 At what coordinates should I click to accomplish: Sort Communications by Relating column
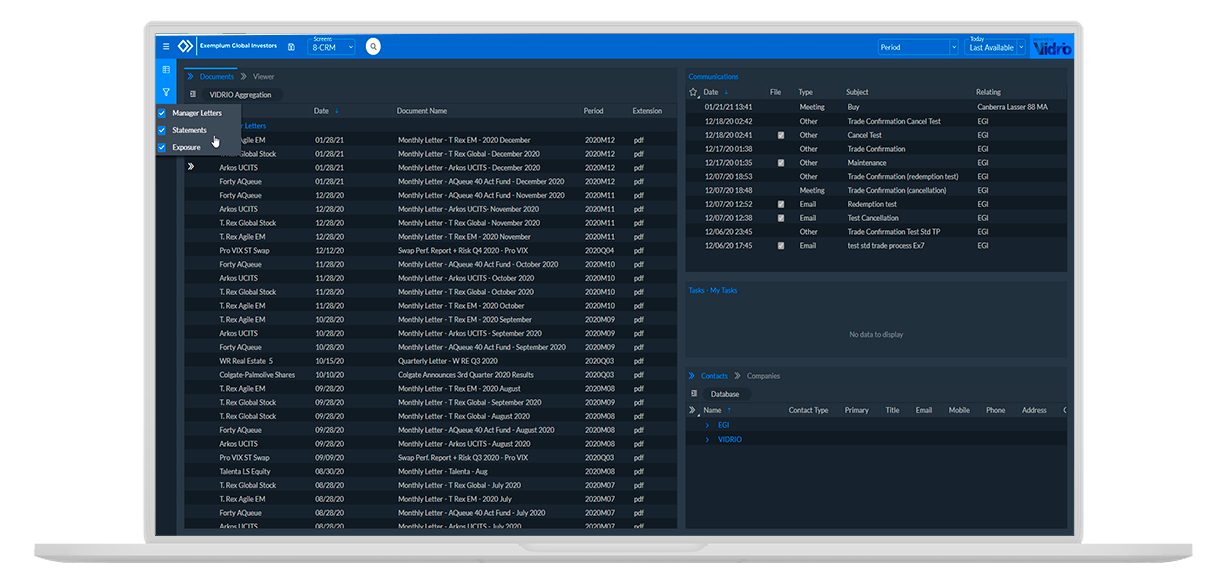tap(988, 92)
